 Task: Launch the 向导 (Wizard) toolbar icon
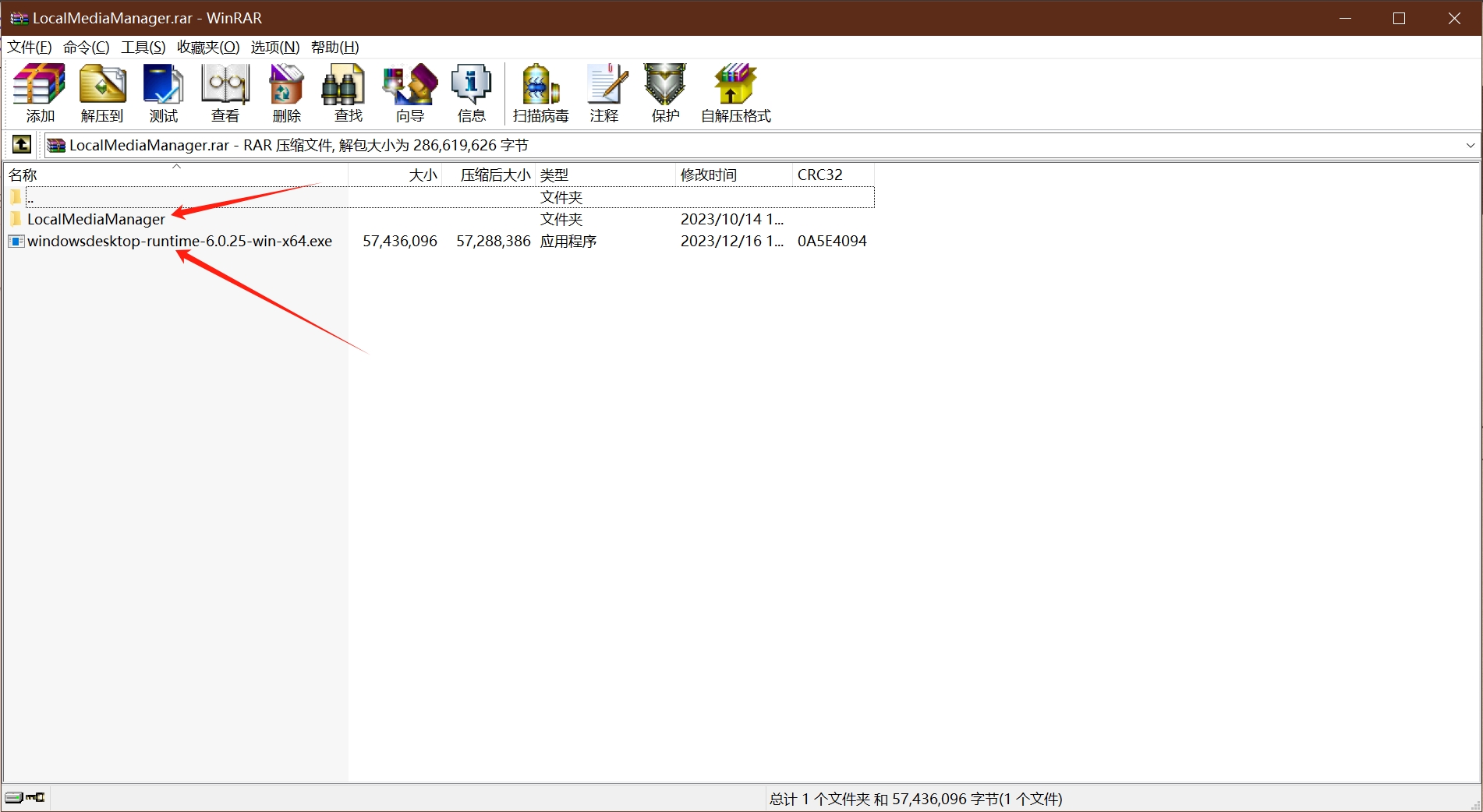tap(409, 84)
